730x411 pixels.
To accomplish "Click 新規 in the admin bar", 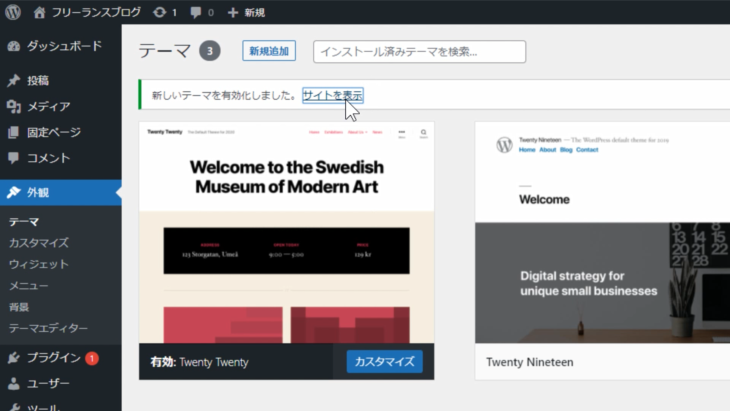I will click(255, 13).
